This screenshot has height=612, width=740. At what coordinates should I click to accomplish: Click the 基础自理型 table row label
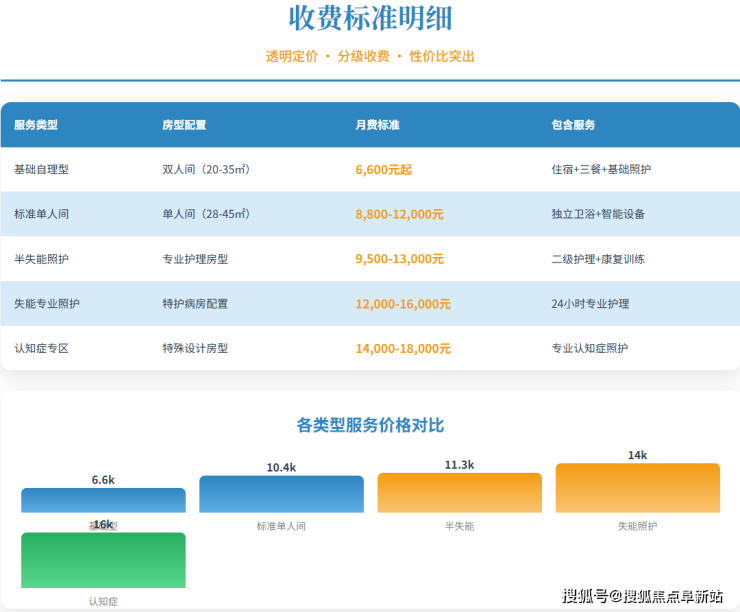(x=42, y=170)
